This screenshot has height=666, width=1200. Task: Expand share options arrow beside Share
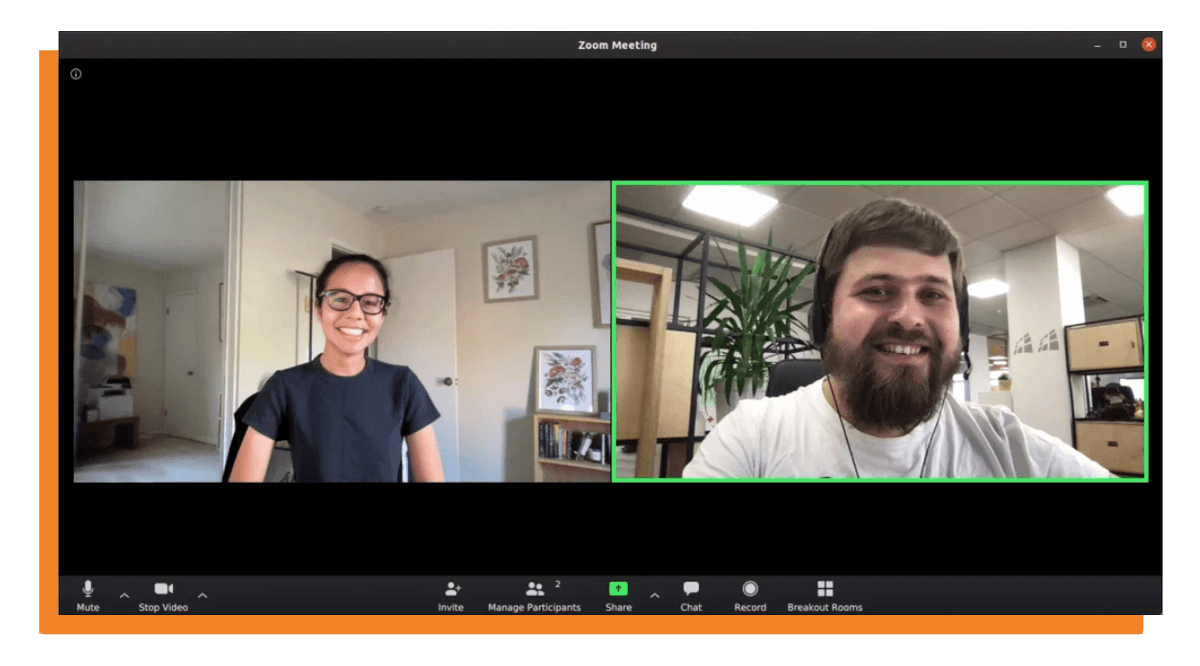pyautogui.click(x=654, y=596)
